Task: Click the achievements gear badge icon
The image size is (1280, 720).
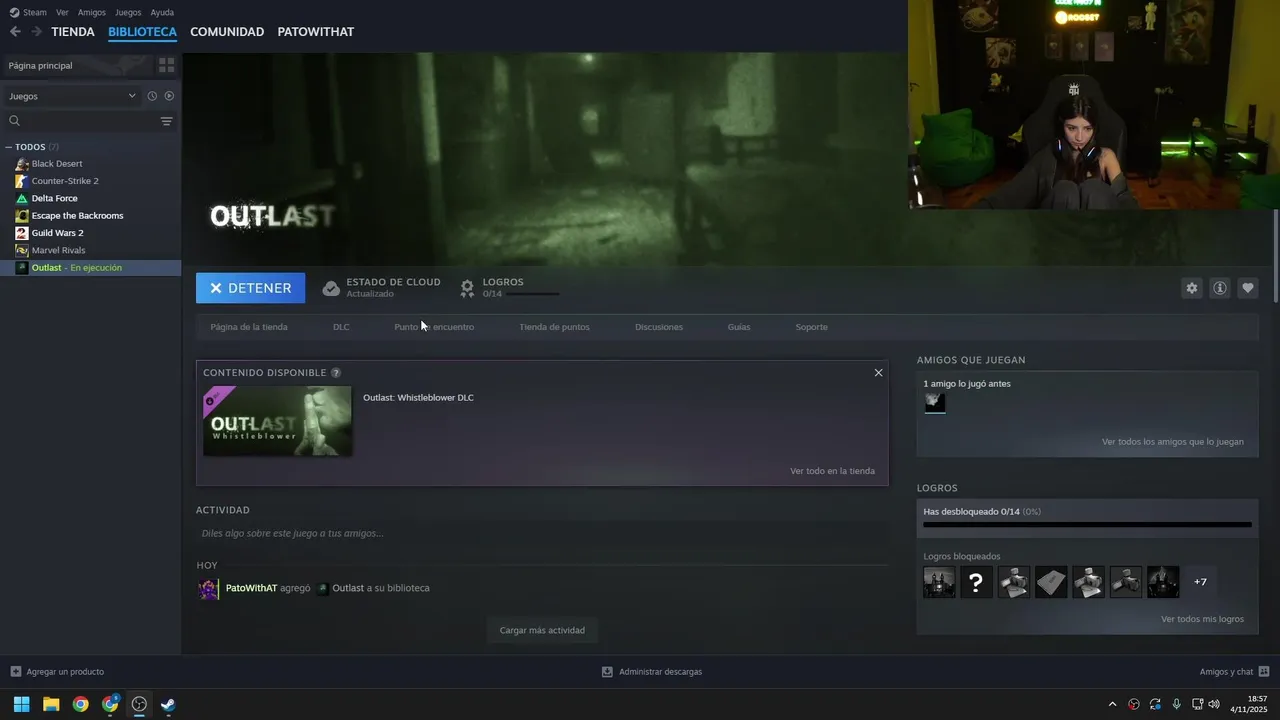Action: [x=467, y=288]
